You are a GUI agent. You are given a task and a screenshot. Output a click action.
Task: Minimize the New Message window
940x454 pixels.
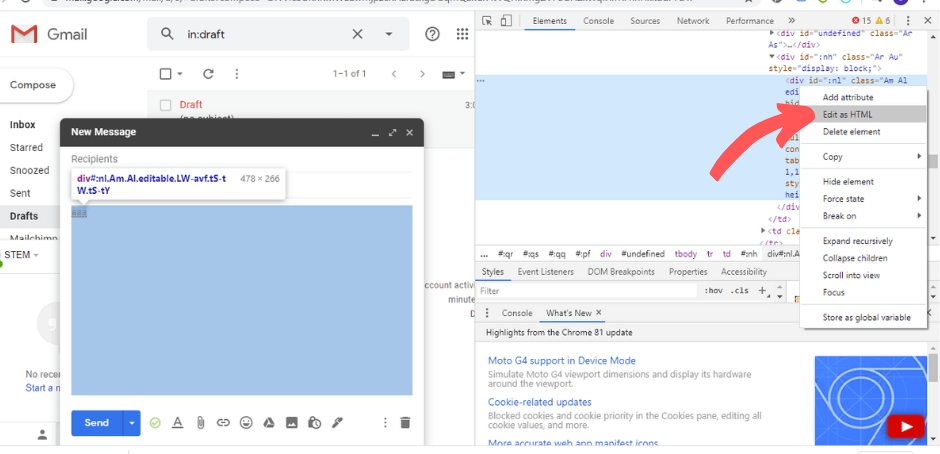[375, 133]
